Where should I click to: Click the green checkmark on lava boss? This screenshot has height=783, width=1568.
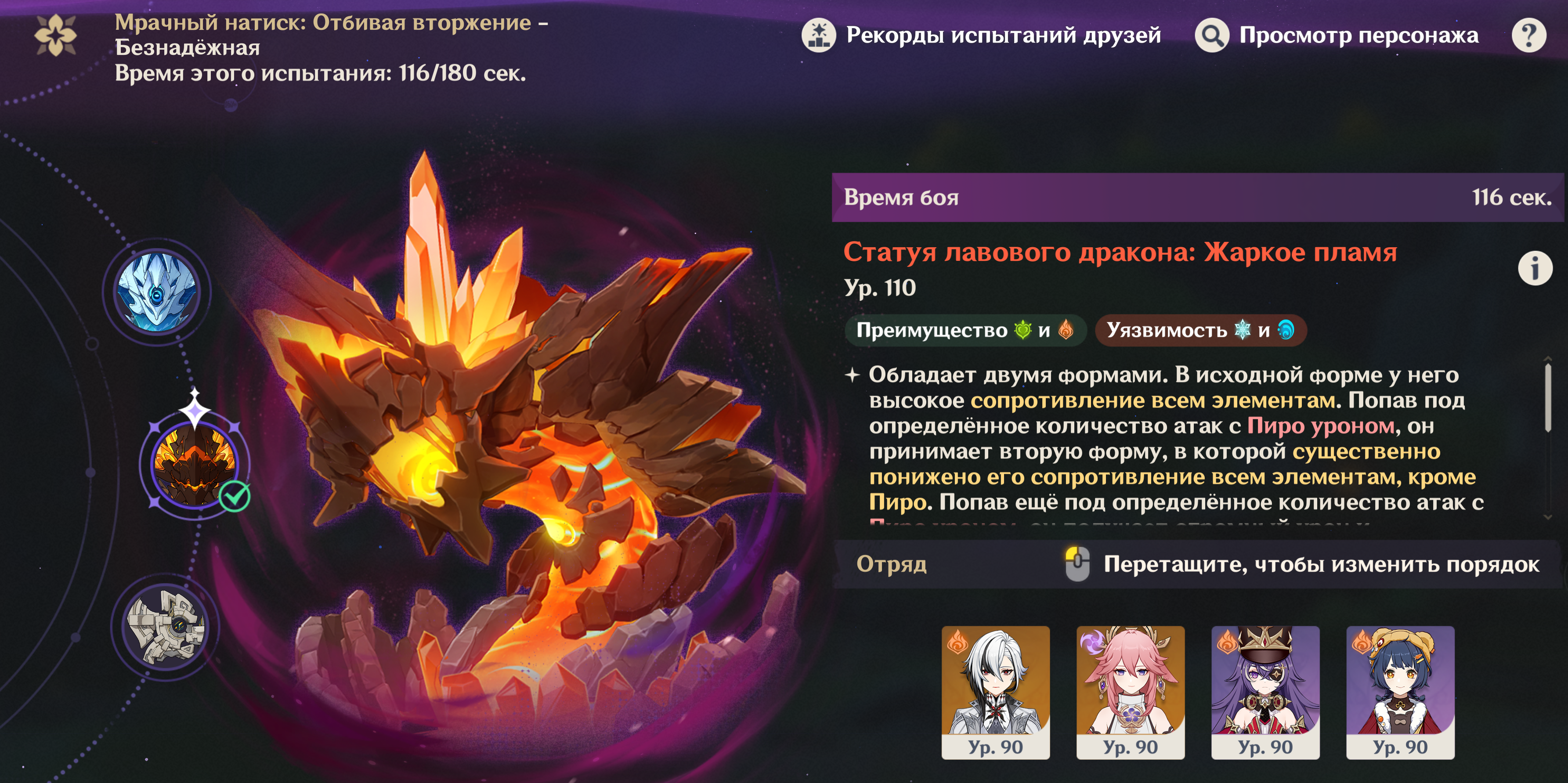click(235, 496)
